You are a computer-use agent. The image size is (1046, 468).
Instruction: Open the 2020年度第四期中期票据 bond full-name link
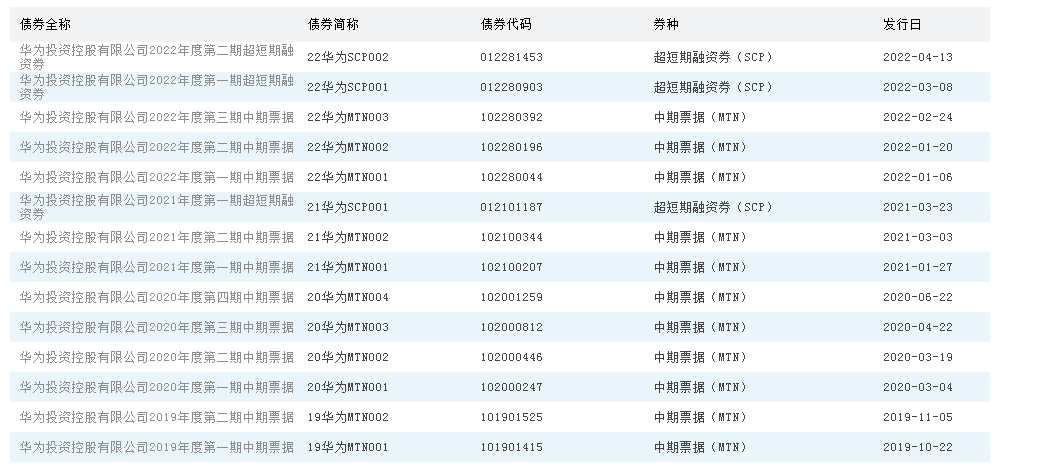[x=156, y=297]
